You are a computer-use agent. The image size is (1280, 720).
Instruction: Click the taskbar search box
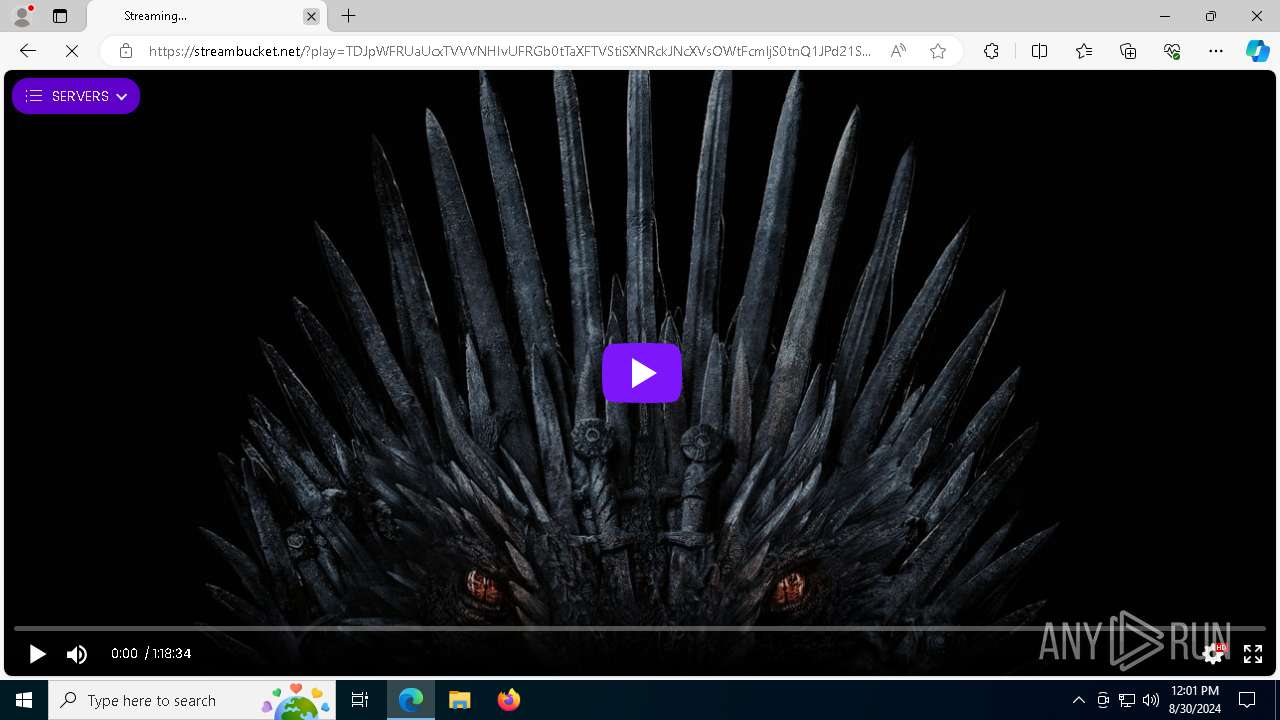(192, 700)
